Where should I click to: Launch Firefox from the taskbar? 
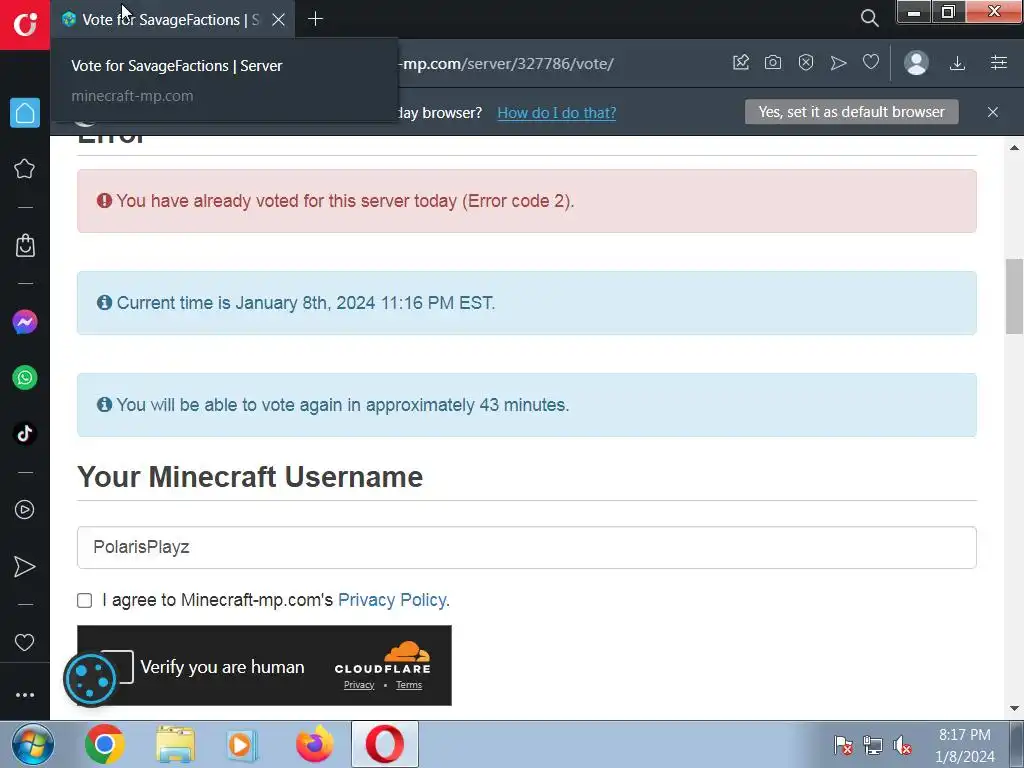pos(314,744)
